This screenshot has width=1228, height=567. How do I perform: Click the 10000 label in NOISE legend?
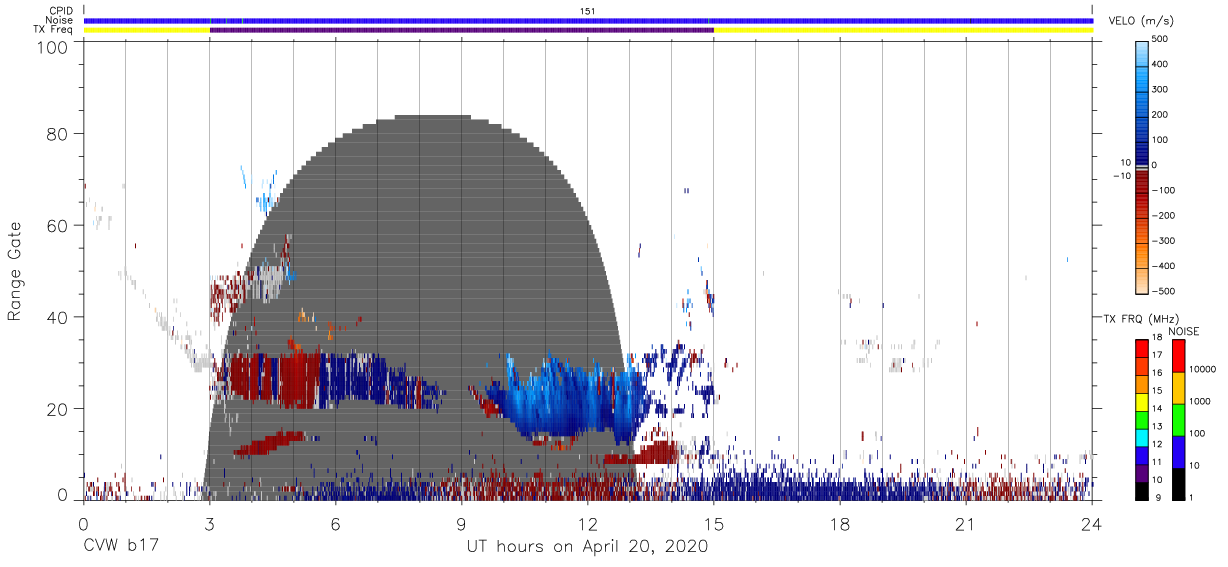1202,369
